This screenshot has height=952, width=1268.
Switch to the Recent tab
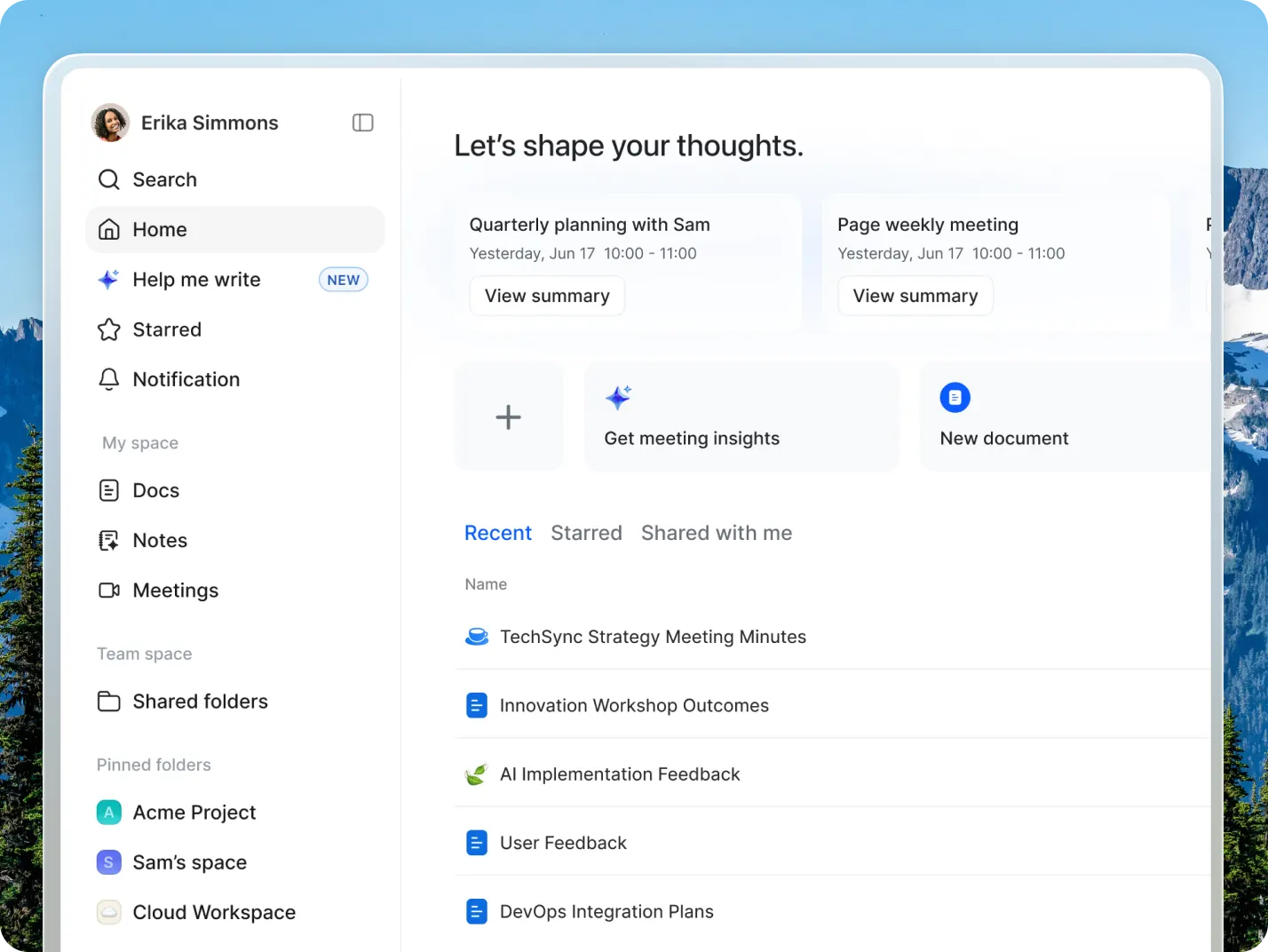point(498,533)
